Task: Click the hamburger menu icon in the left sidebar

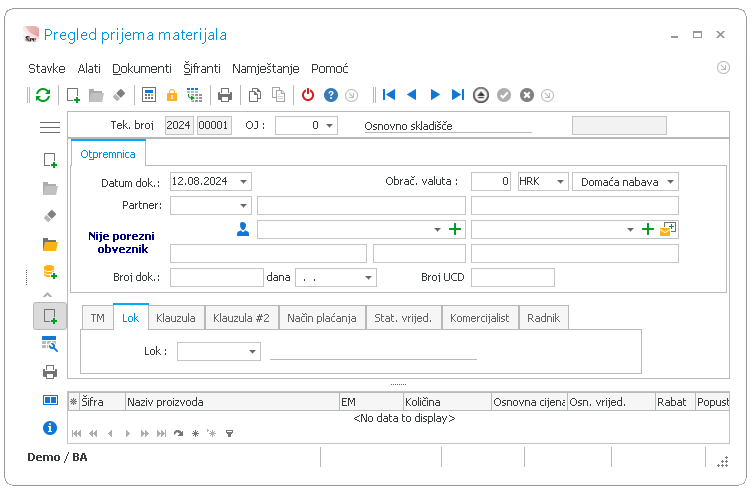Action: 50,127
